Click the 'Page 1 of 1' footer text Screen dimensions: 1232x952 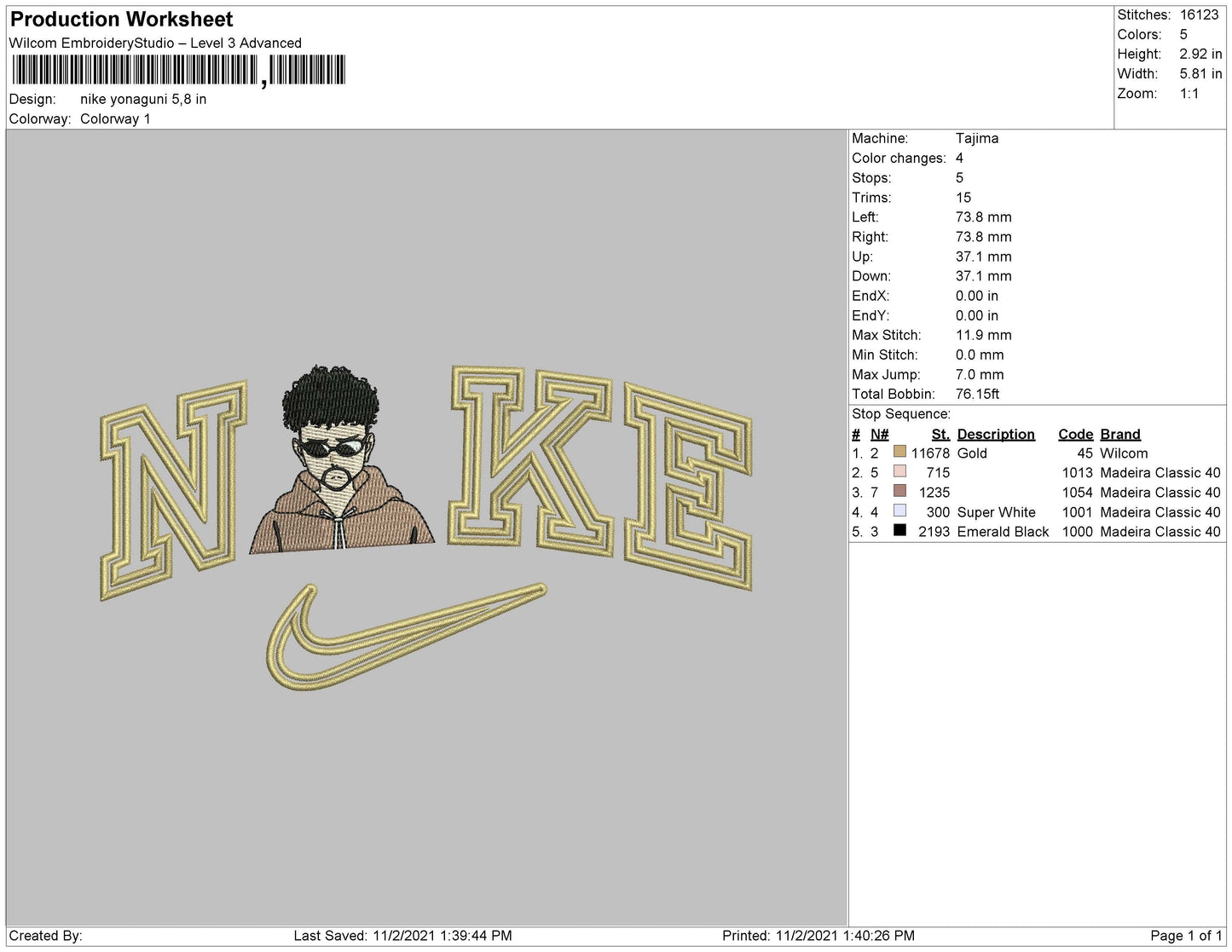coord(1186,936)
